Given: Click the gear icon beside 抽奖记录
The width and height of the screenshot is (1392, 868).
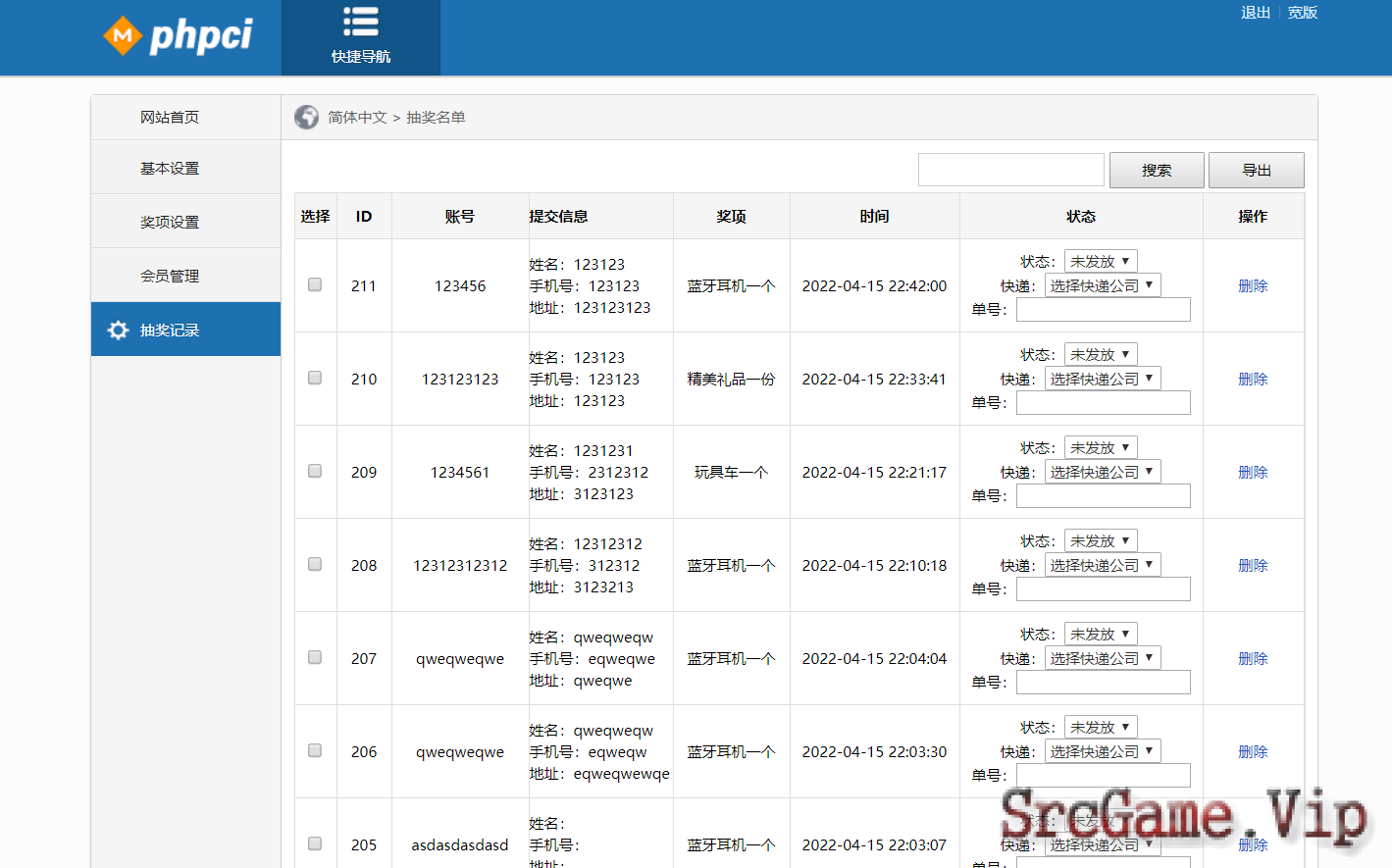Looking at the screenshot, I should pos(118,331).
